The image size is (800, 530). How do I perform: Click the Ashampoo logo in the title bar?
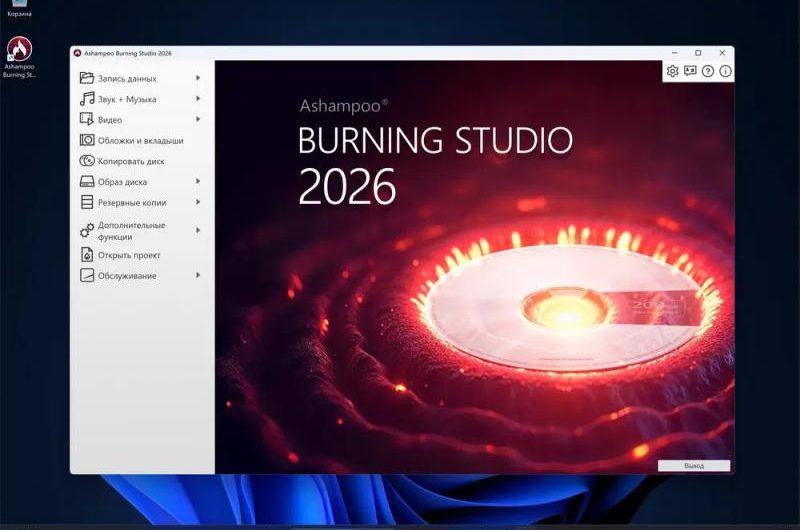tap(78, 53)
